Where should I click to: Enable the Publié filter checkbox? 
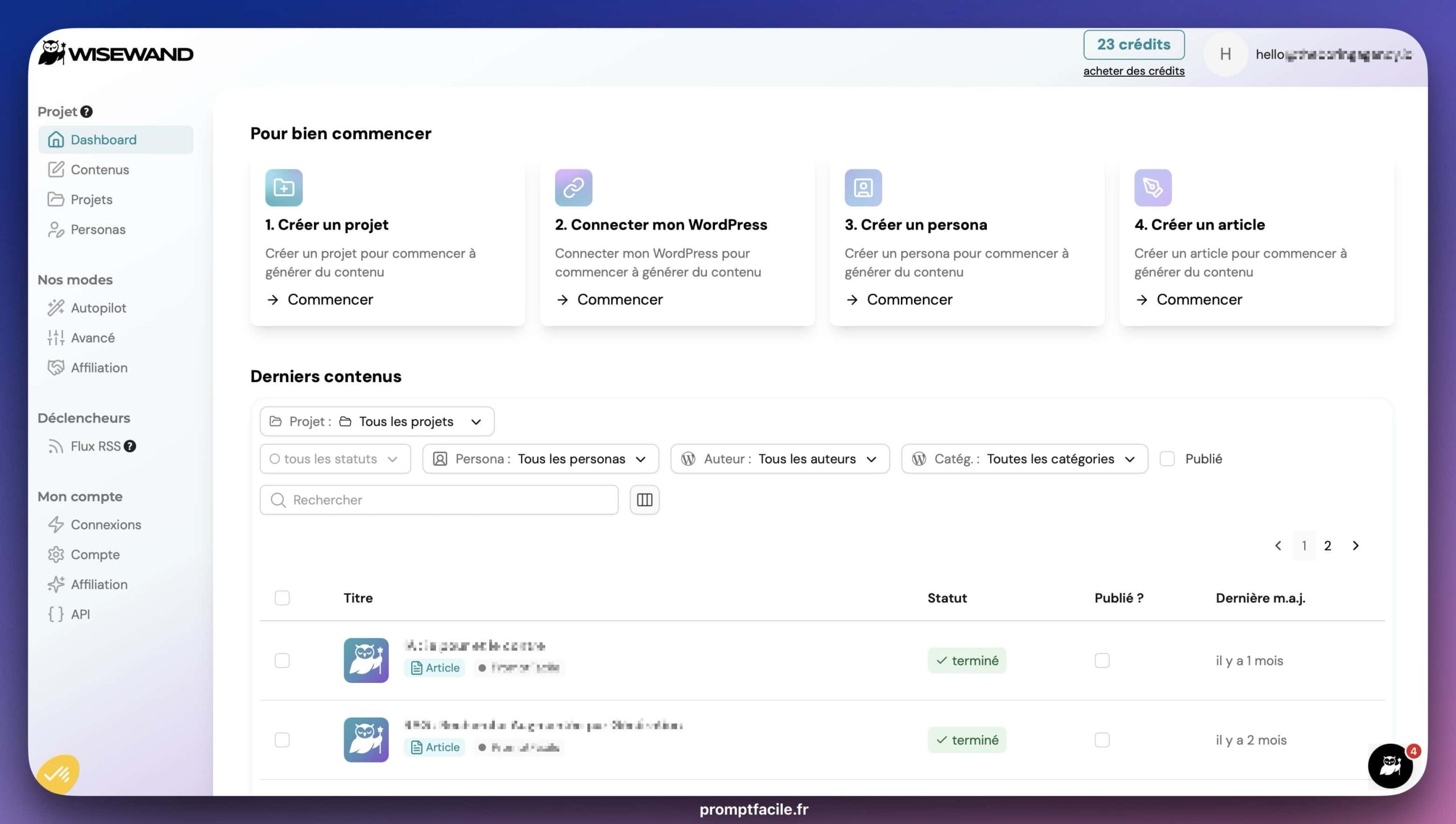click(1167, 459)
